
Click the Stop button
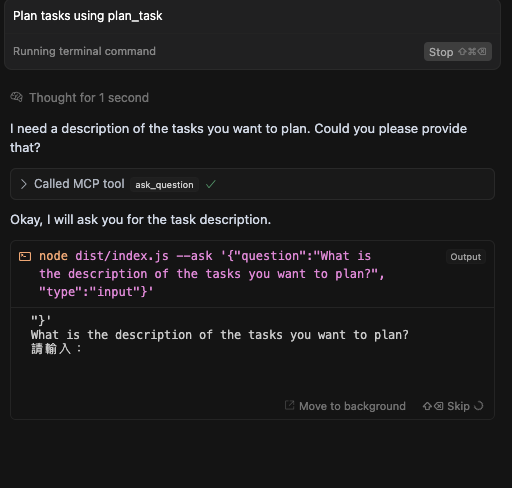coord(458,52)
